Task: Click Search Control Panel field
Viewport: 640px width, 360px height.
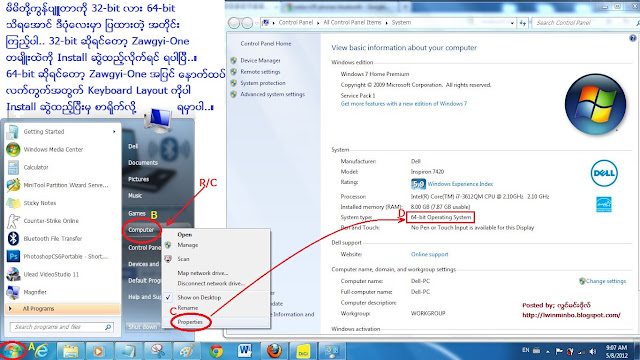Action: click(584, 23)
